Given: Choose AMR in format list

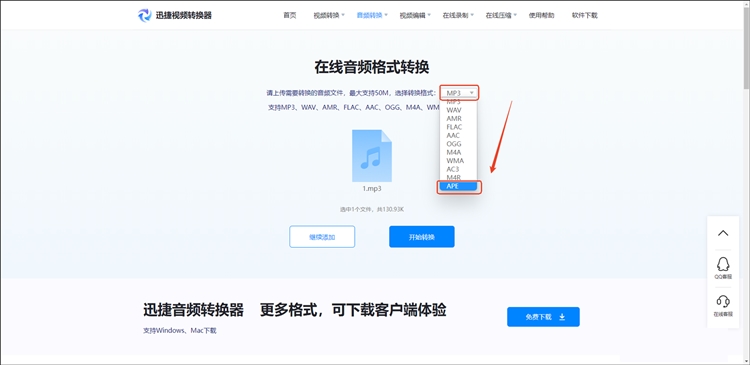Looking at the screenshot, I should 454,119.
